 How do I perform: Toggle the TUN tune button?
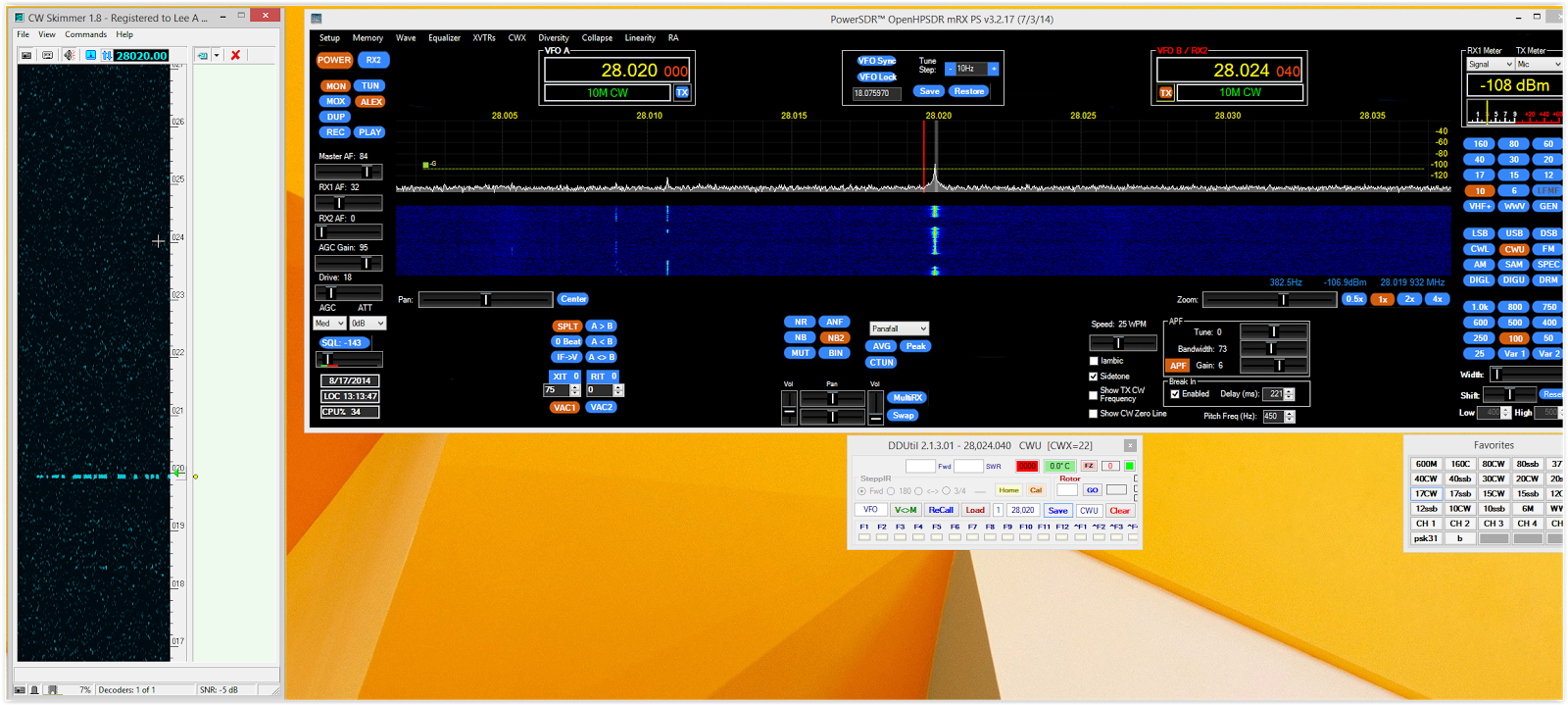point(370,86)
